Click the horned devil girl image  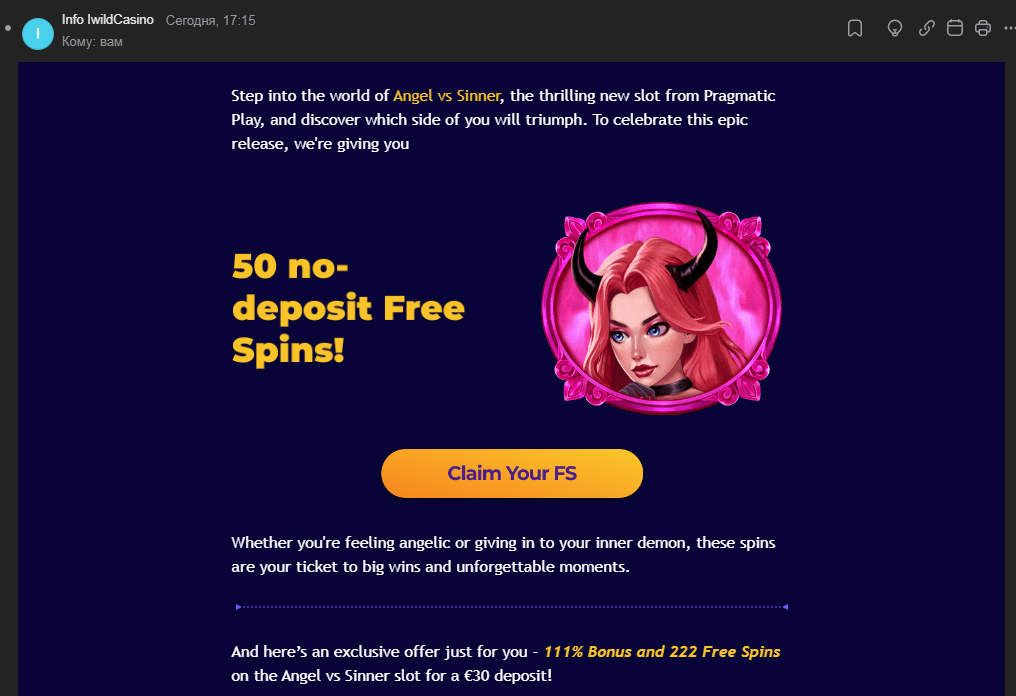pyautogui.click(x=662, y=308)
